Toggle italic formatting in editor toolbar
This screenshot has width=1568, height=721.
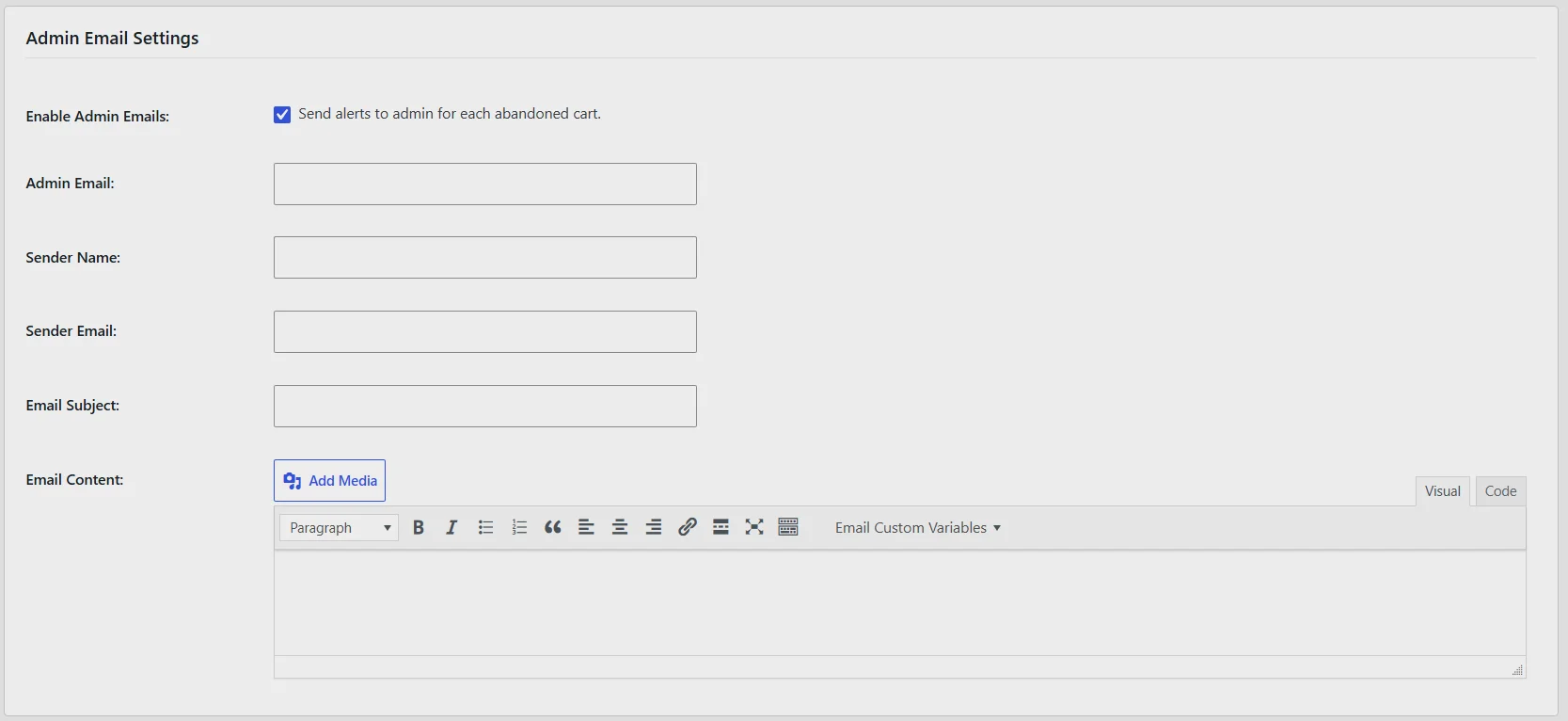451,528
